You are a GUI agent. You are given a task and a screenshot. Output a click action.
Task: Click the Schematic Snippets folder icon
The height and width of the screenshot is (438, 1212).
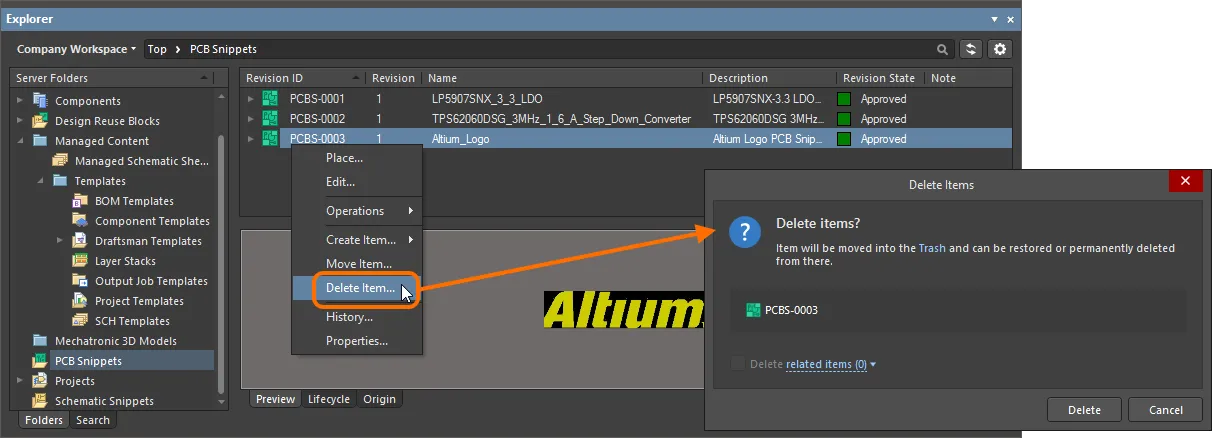[40, 401]
